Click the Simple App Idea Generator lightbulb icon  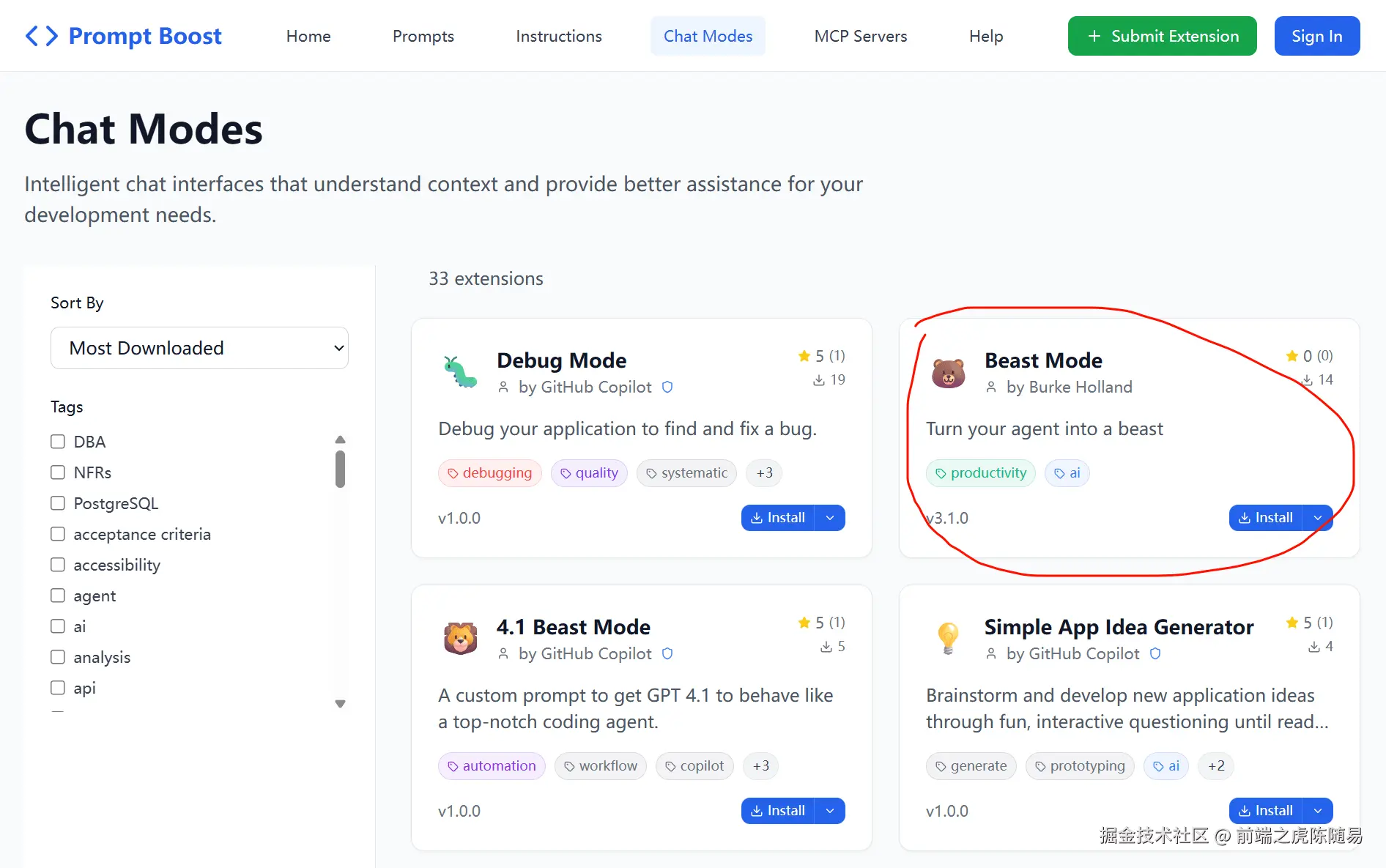(948, 638)
